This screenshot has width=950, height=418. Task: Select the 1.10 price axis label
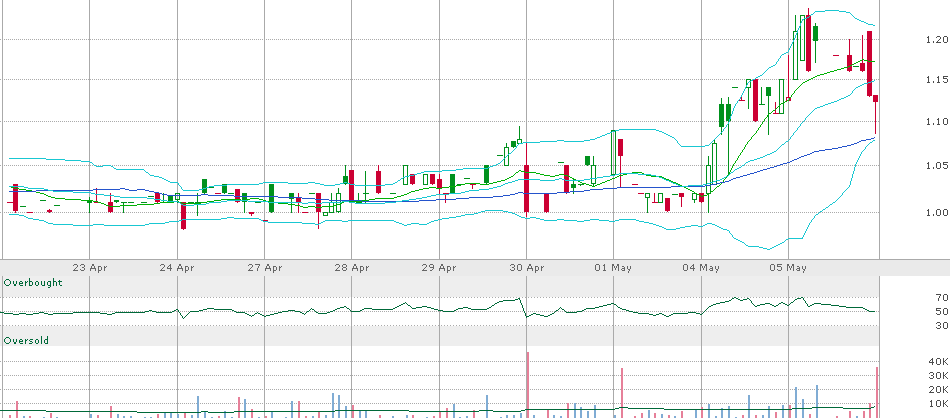pyautogui.click(x=937, y=121)
